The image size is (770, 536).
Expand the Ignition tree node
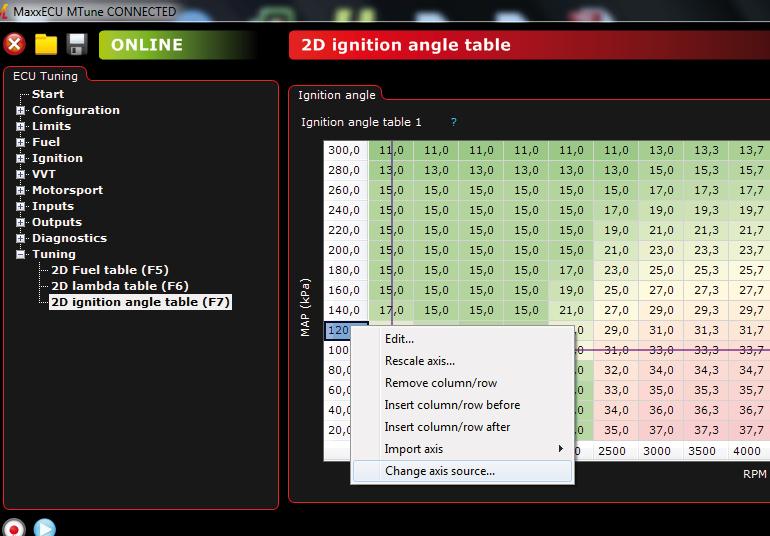coord(20,158)
